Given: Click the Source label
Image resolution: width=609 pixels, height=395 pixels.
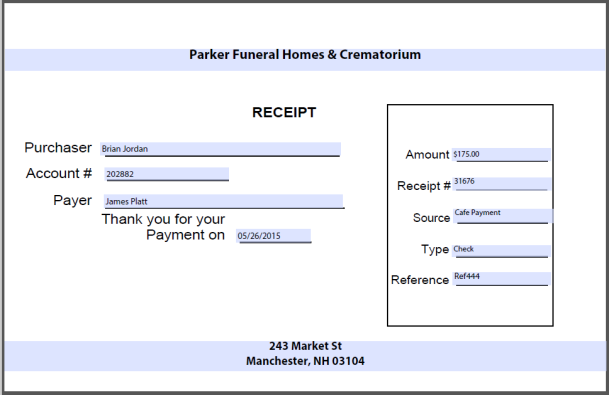Looking at the screenshot, I should 431,218.
